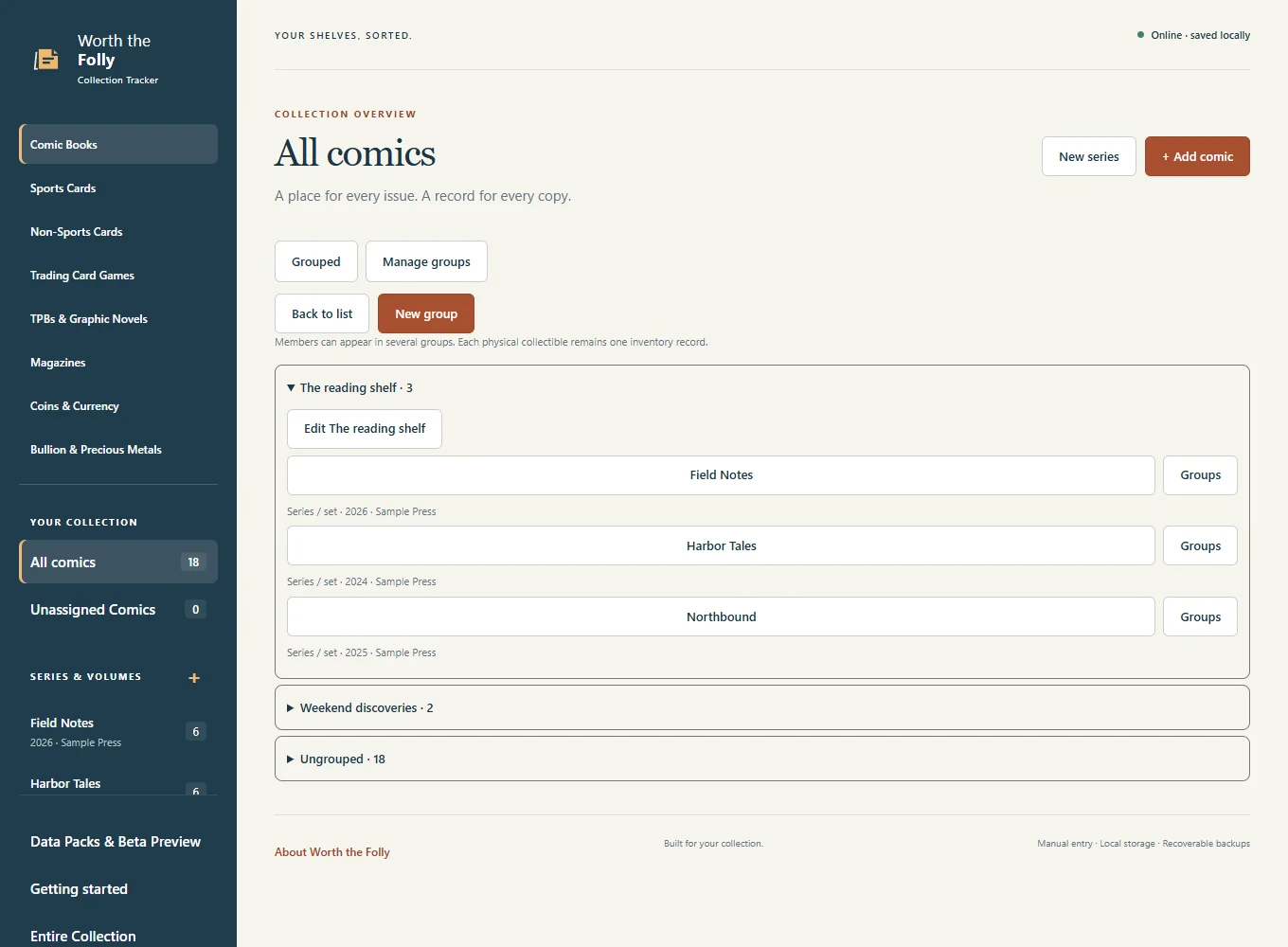This screenshot has width=1288, height=947.
Task: Collapse The reading shelf group
Action: pos(349,387)
